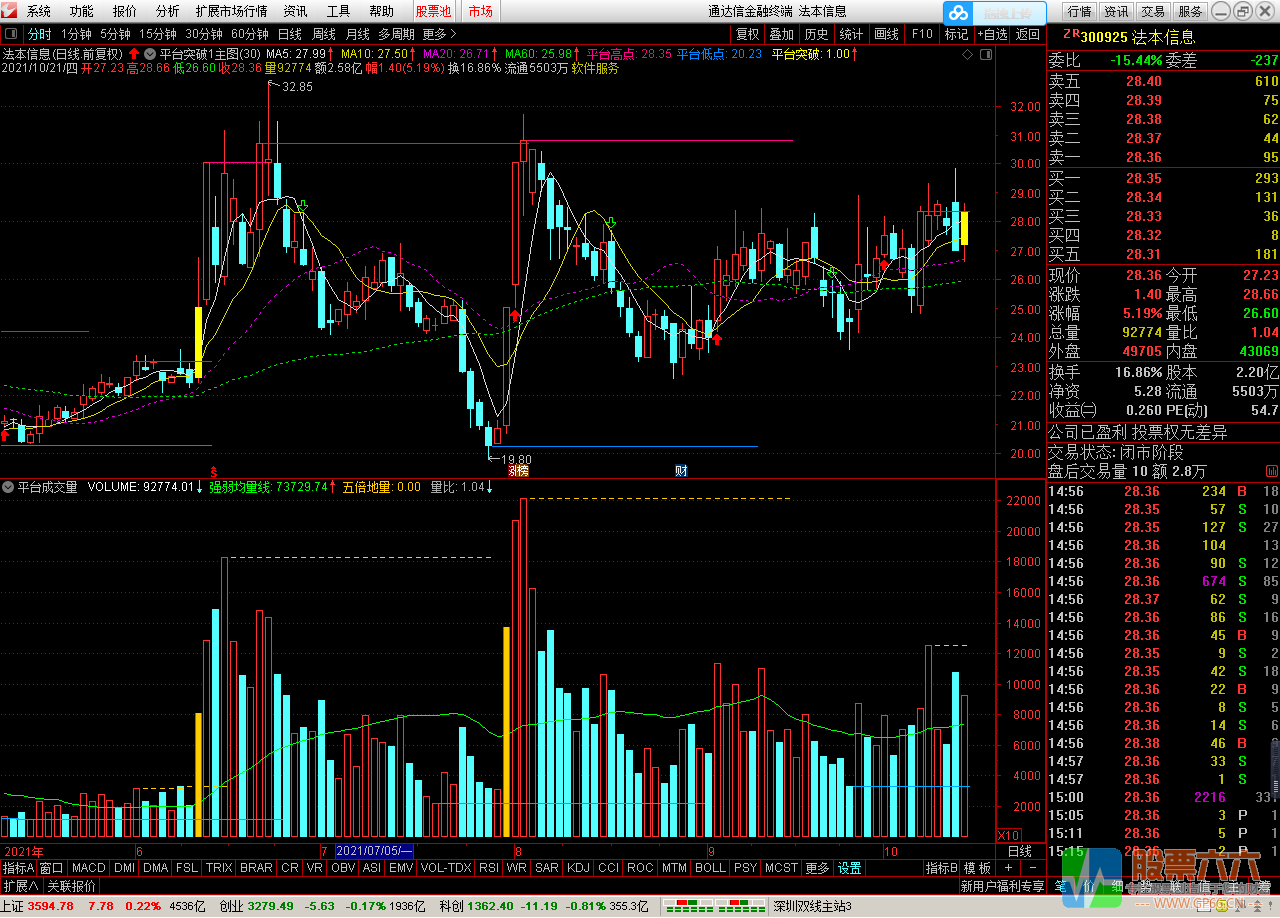Open the 报价 menu
The height and width of the screenshot is (918, 1280).
click(125, 12)
